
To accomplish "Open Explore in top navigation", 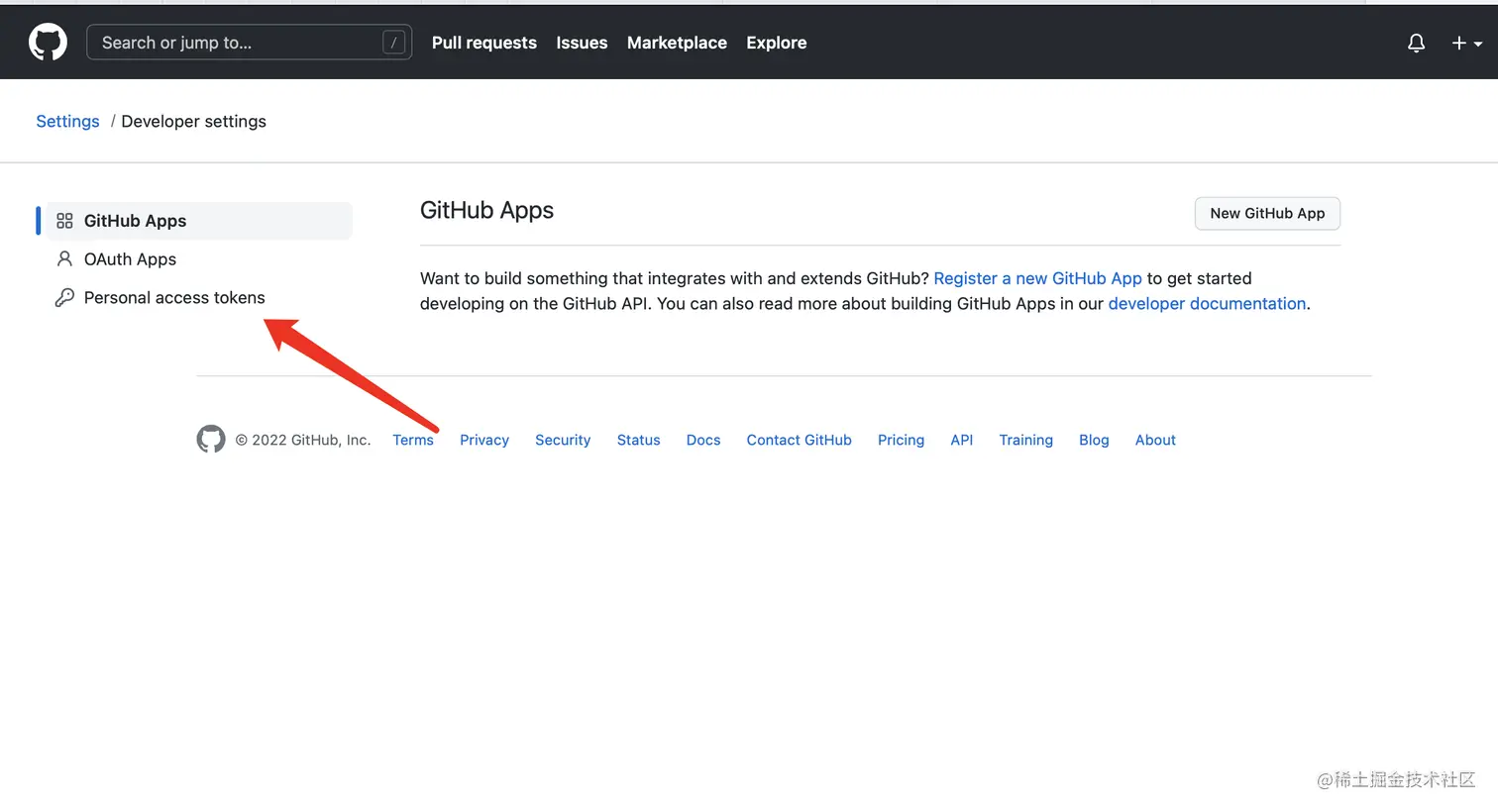I will coord(777,43).
